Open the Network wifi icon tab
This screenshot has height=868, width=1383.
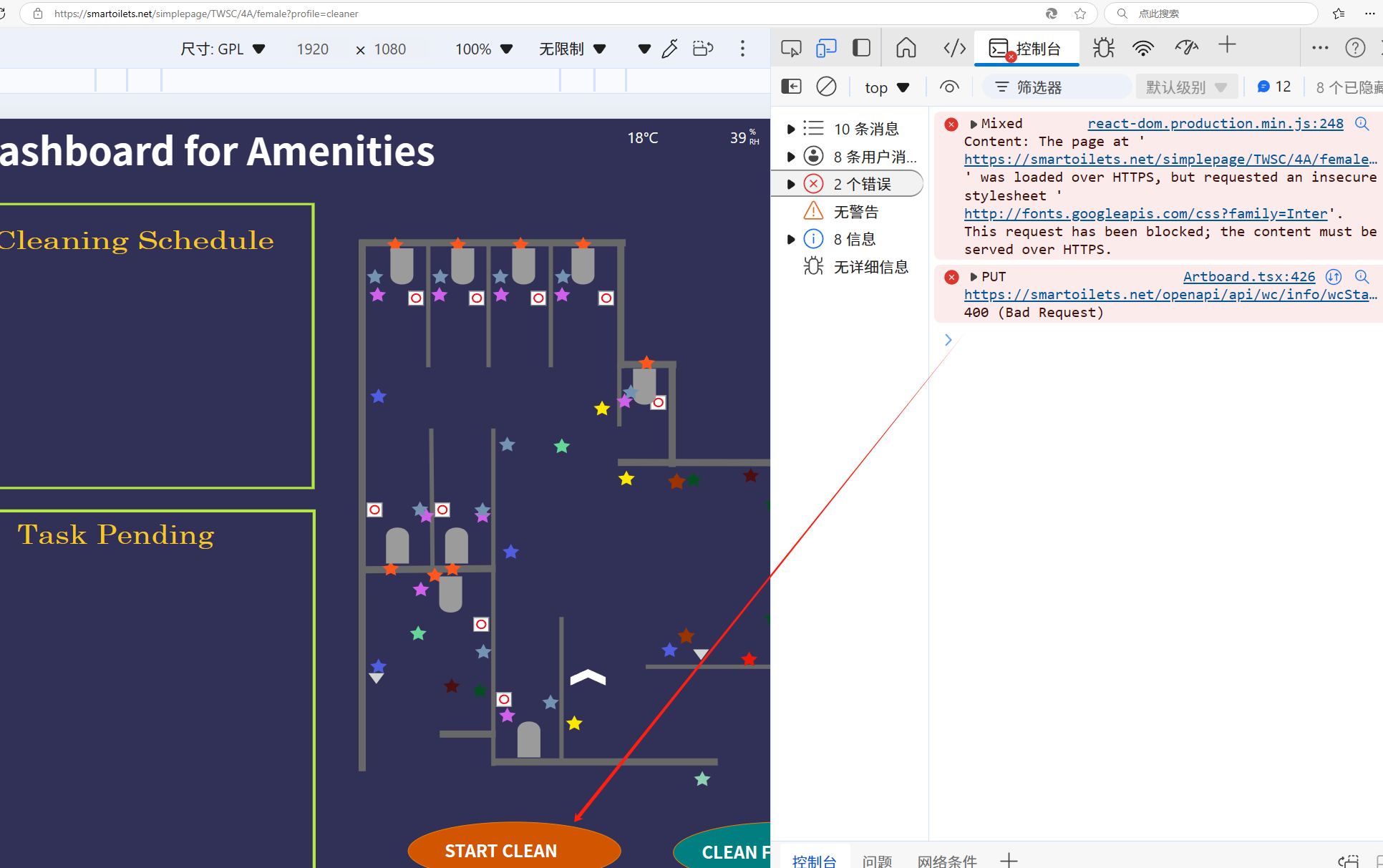point(1143,48)
